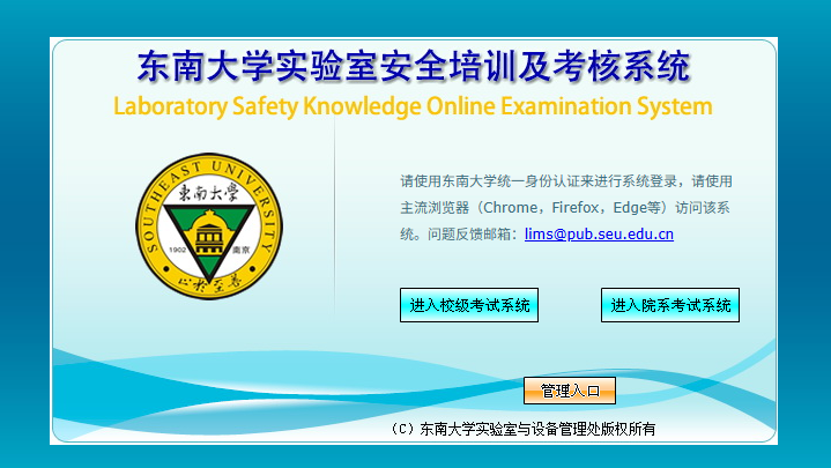Open the 管理入口 admin entrance
Viewport: 832px width, 468px height.
tap(569, 390)
